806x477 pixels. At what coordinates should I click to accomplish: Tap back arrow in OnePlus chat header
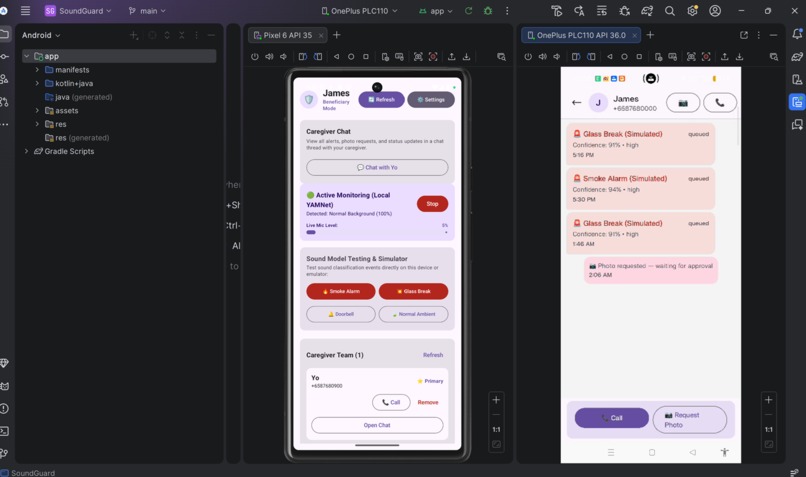tap(577, 102)
